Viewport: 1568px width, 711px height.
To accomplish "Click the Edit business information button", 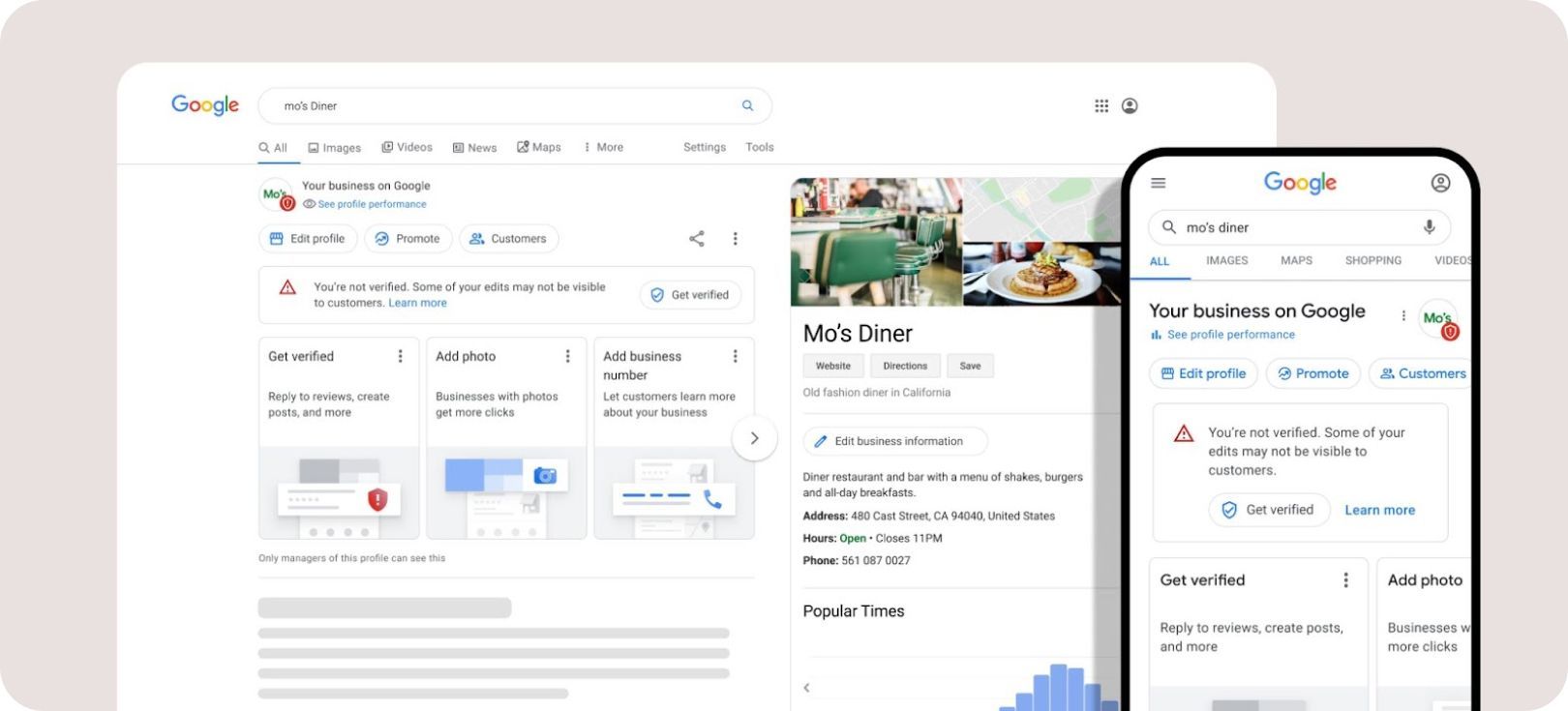I will [895, 441].
